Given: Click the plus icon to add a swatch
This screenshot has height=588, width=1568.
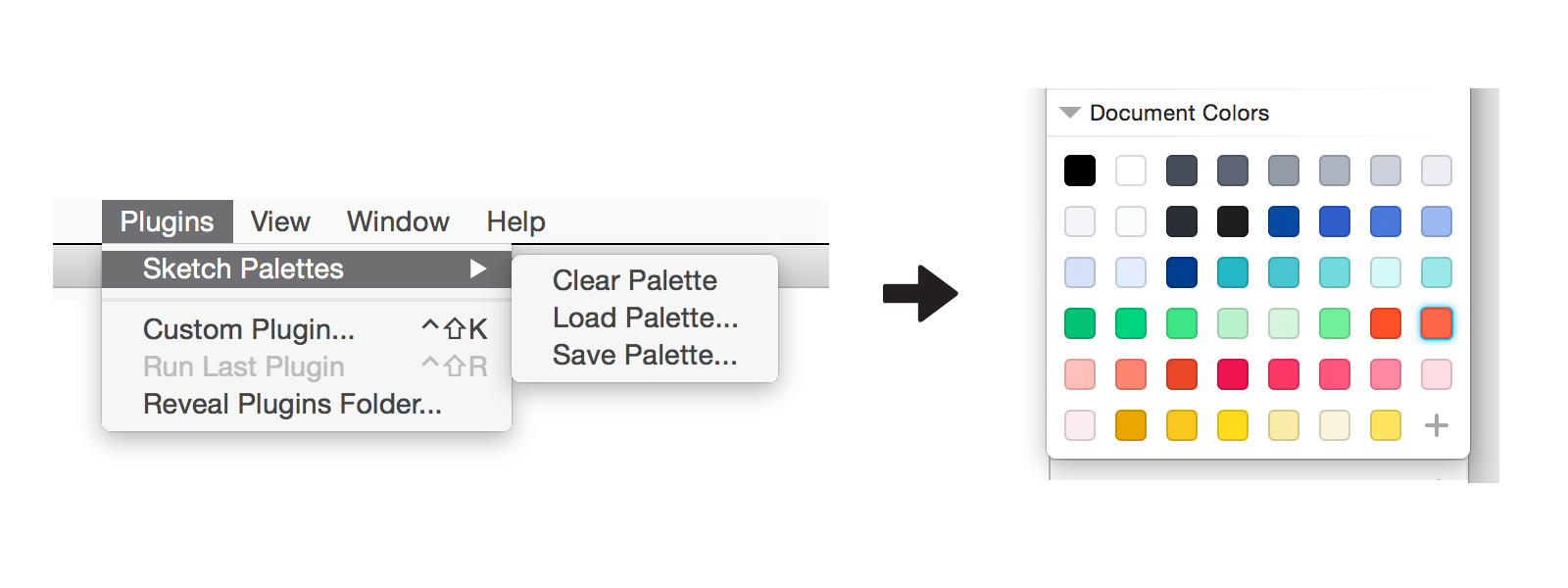Looking at the screenshot, I should tap(1437, 425).
